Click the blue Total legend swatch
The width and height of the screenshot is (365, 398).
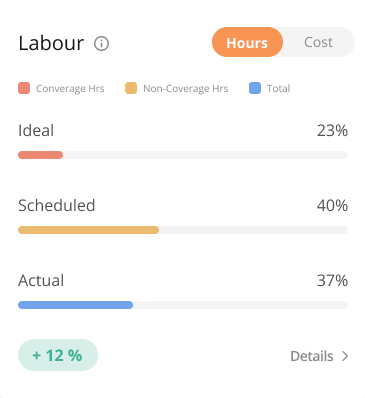pyautogui.click(x=255, y=88)
